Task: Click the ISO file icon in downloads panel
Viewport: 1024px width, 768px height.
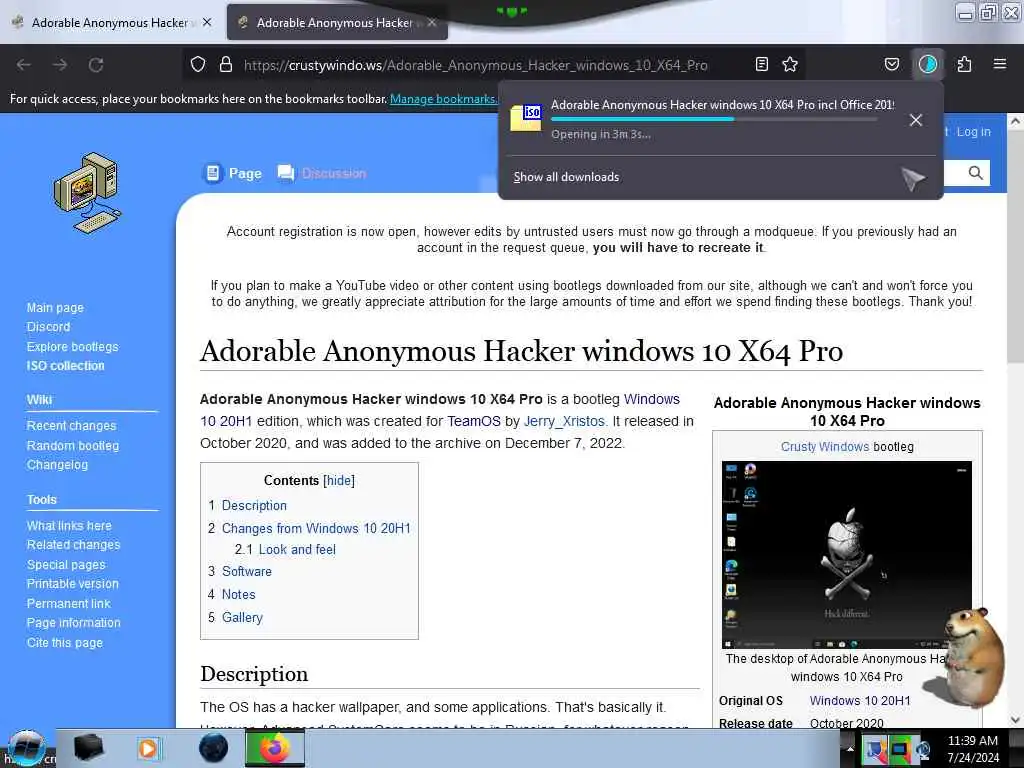Action: click(526, 118)
